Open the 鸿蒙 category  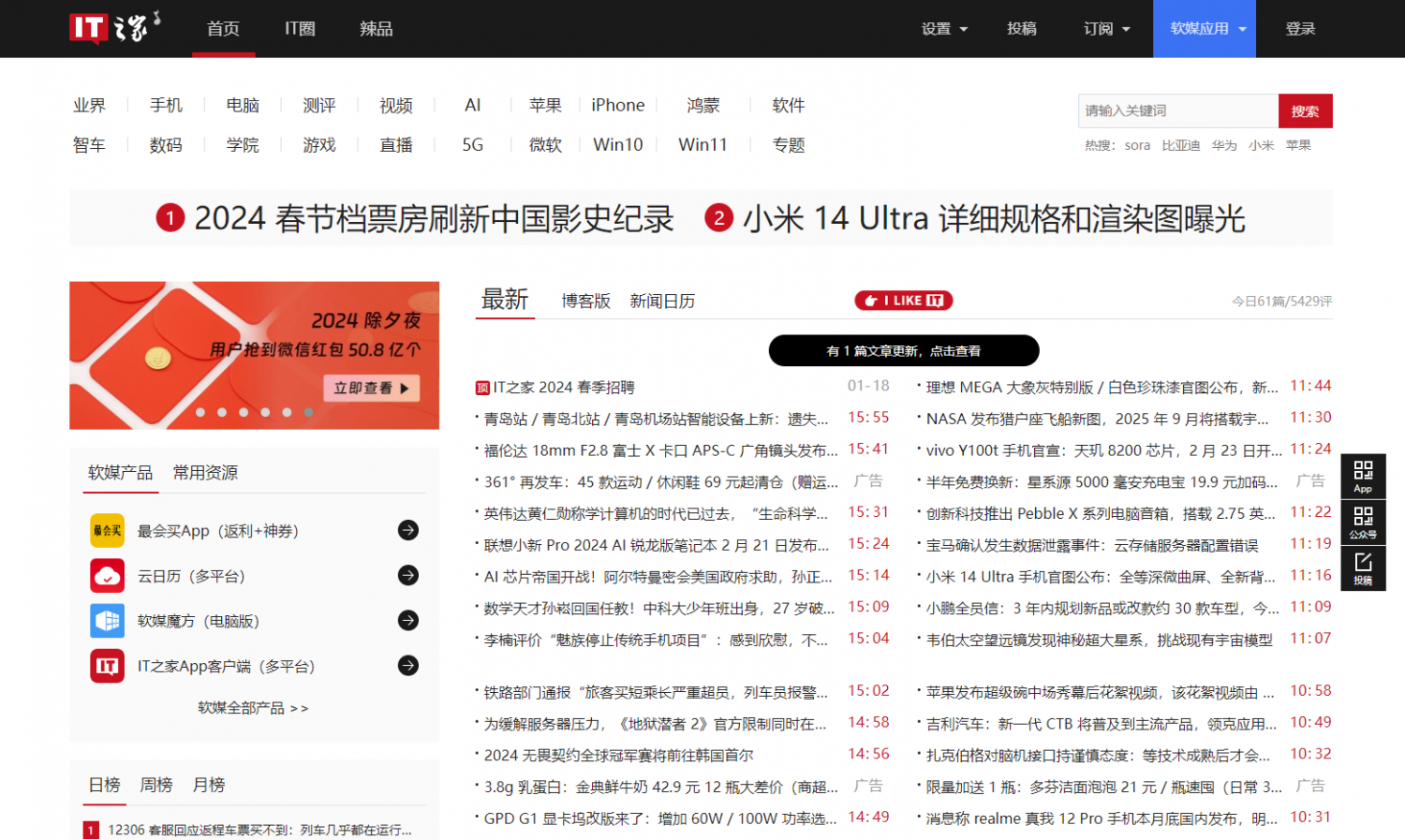click(x=703, y=105)
